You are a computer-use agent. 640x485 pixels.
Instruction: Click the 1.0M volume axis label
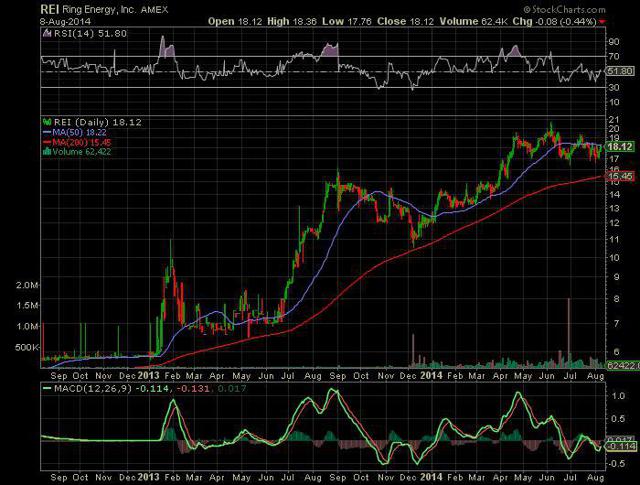(27, 326)
